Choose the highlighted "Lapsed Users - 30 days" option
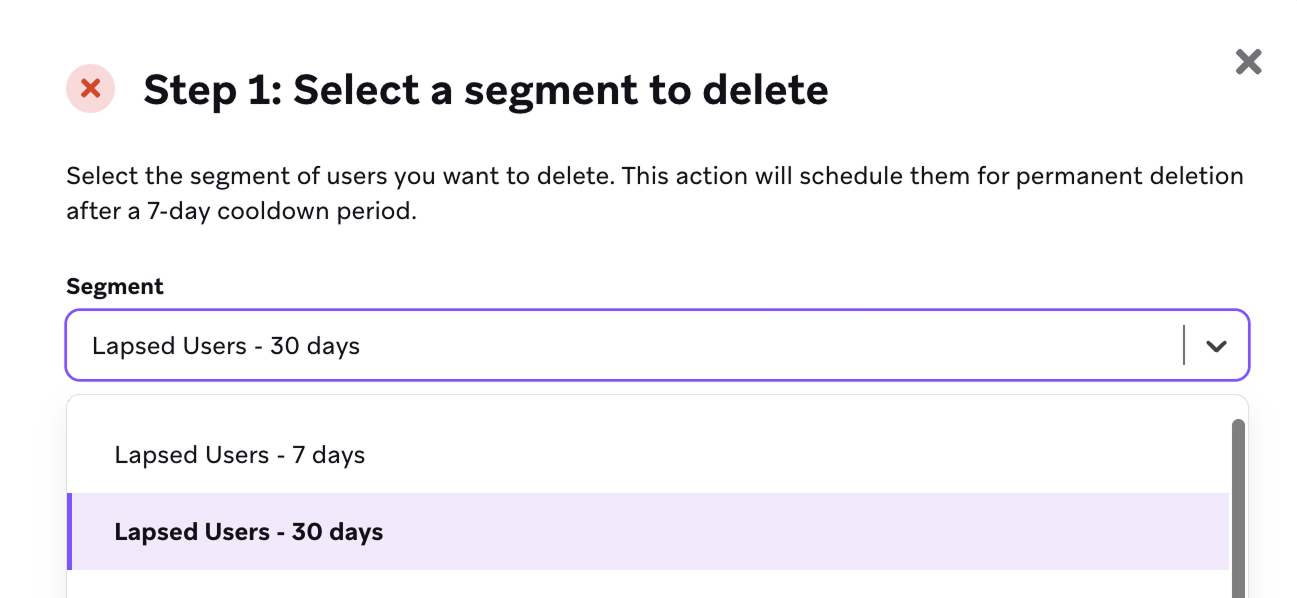1297x598 pixels. click(249, 532)
